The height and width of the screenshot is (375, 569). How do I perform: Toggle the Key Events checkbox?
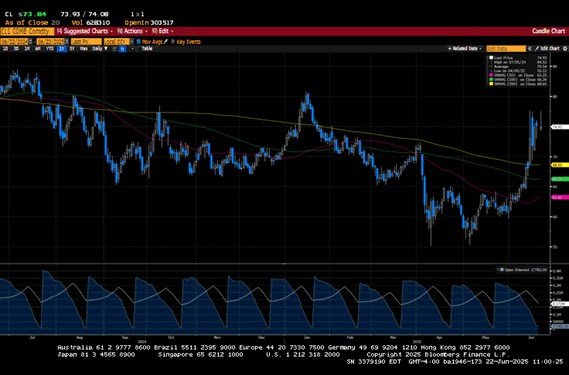pos(173,42)
